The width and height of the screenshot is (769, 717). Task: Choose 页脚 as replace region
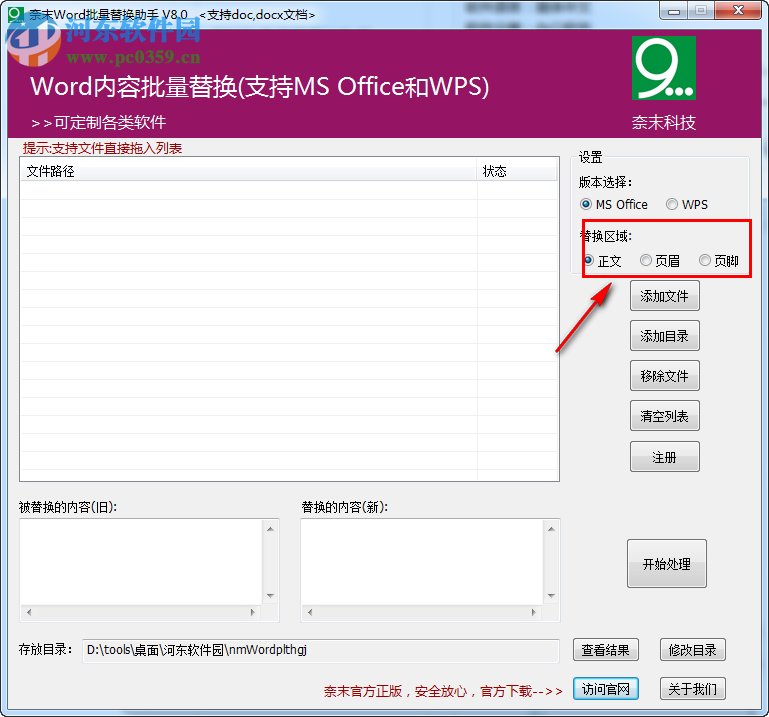719,260
